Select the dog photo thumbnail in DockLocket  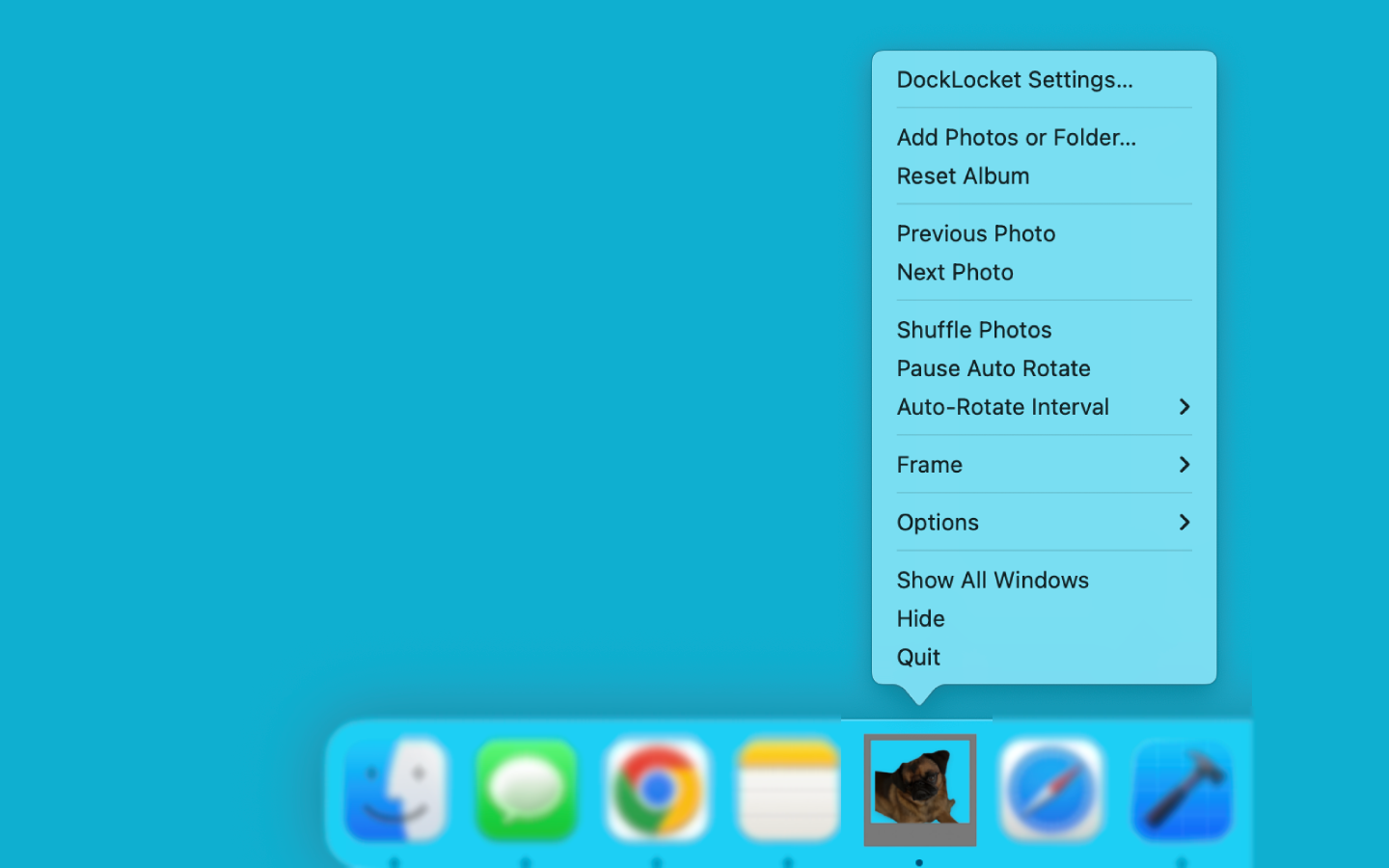coord(918,788)
